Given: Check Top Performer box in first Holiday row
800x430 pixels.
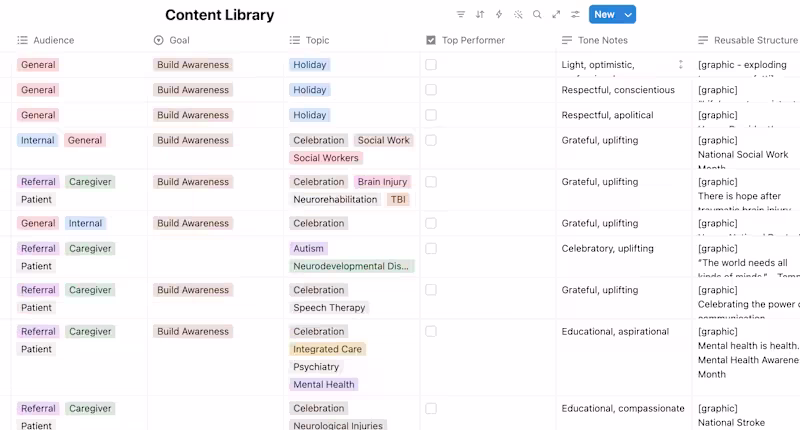Looking at the screenshot, I should (431, 65).
